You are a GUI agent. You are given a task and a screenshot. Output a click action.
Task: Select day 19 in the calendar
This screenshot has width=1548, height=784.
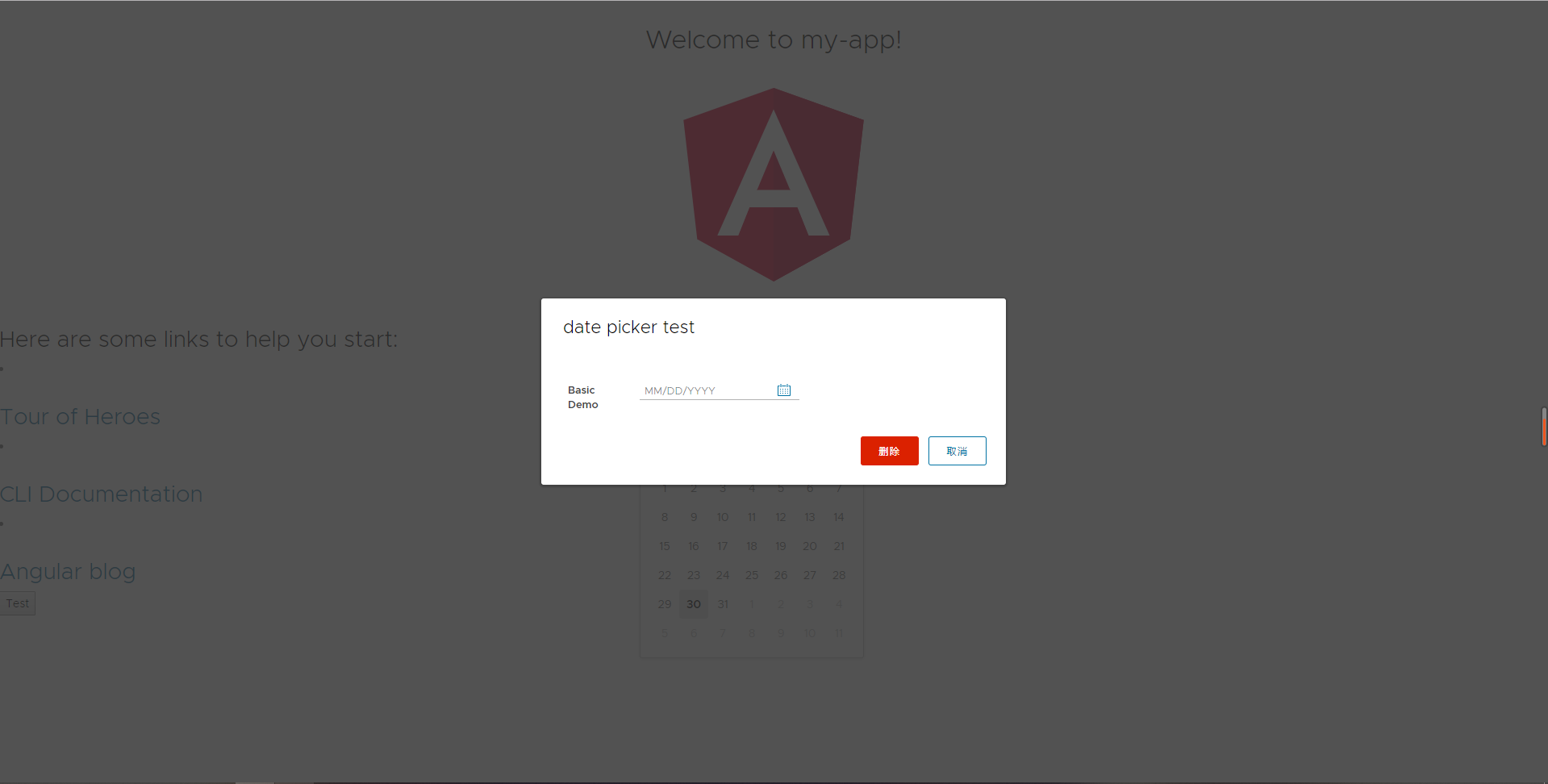[x=781, y=546]
